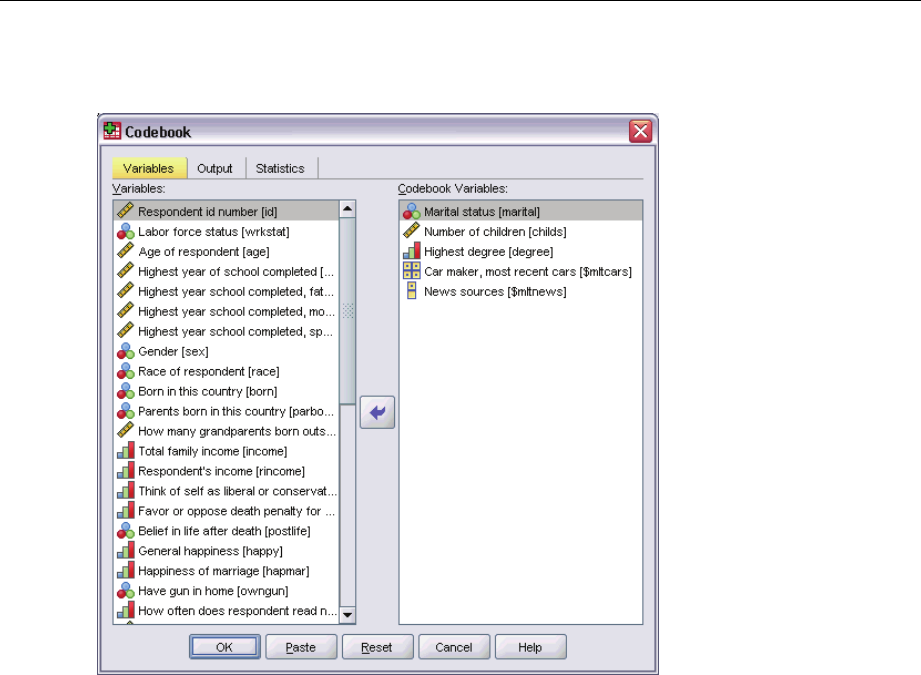Click the ordinal icon beside Favor or oppose death penalty
Screen dimensions: 921x675
tap(125, 511)
